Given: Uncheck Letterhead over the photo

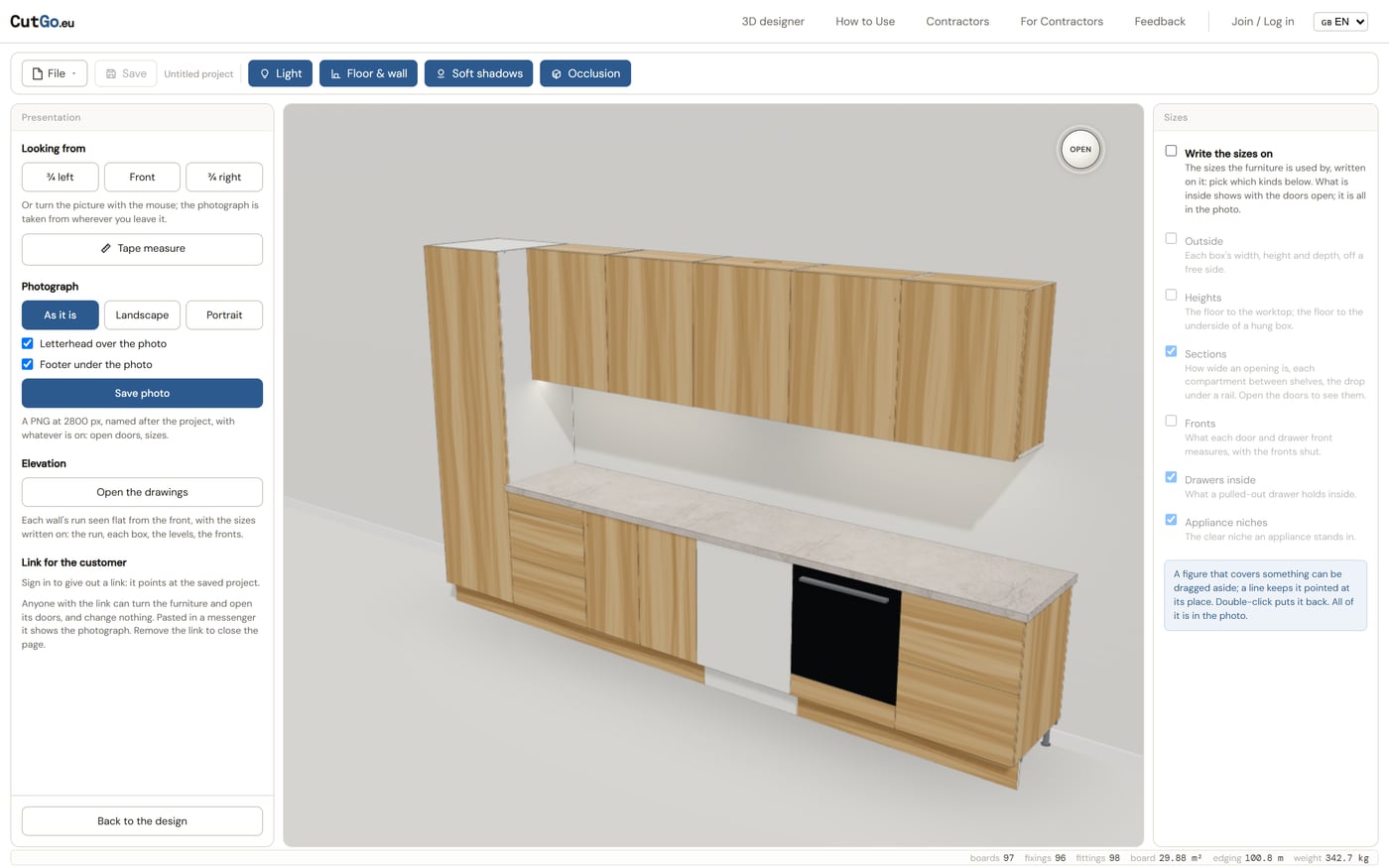Looking at the screenshot, I should [x=28, y=343].
